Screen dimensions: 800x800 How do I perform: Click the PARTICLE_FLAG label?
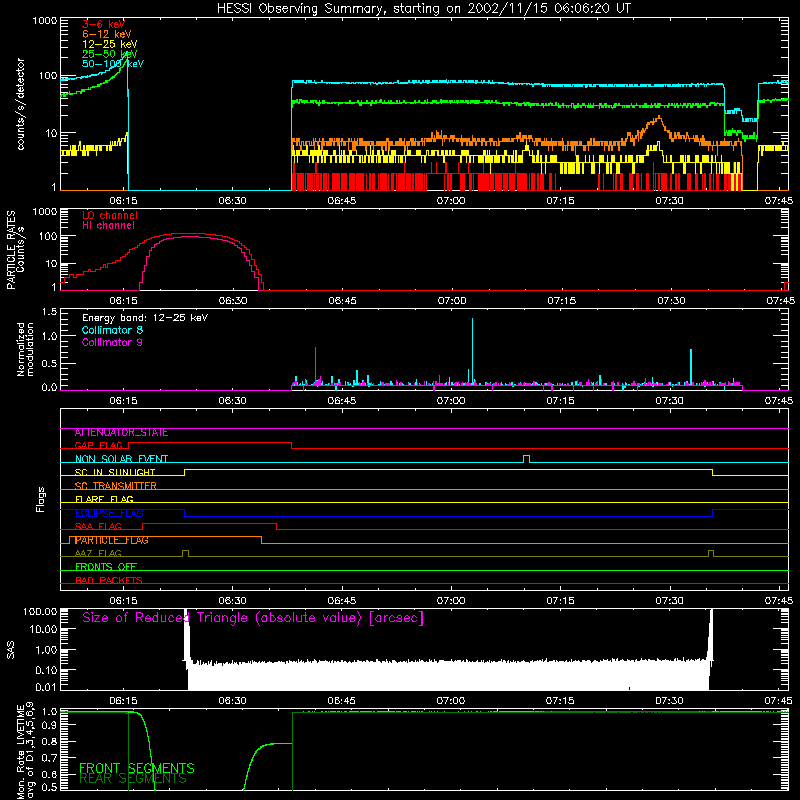pyautogui.click(x=112, y=540)
